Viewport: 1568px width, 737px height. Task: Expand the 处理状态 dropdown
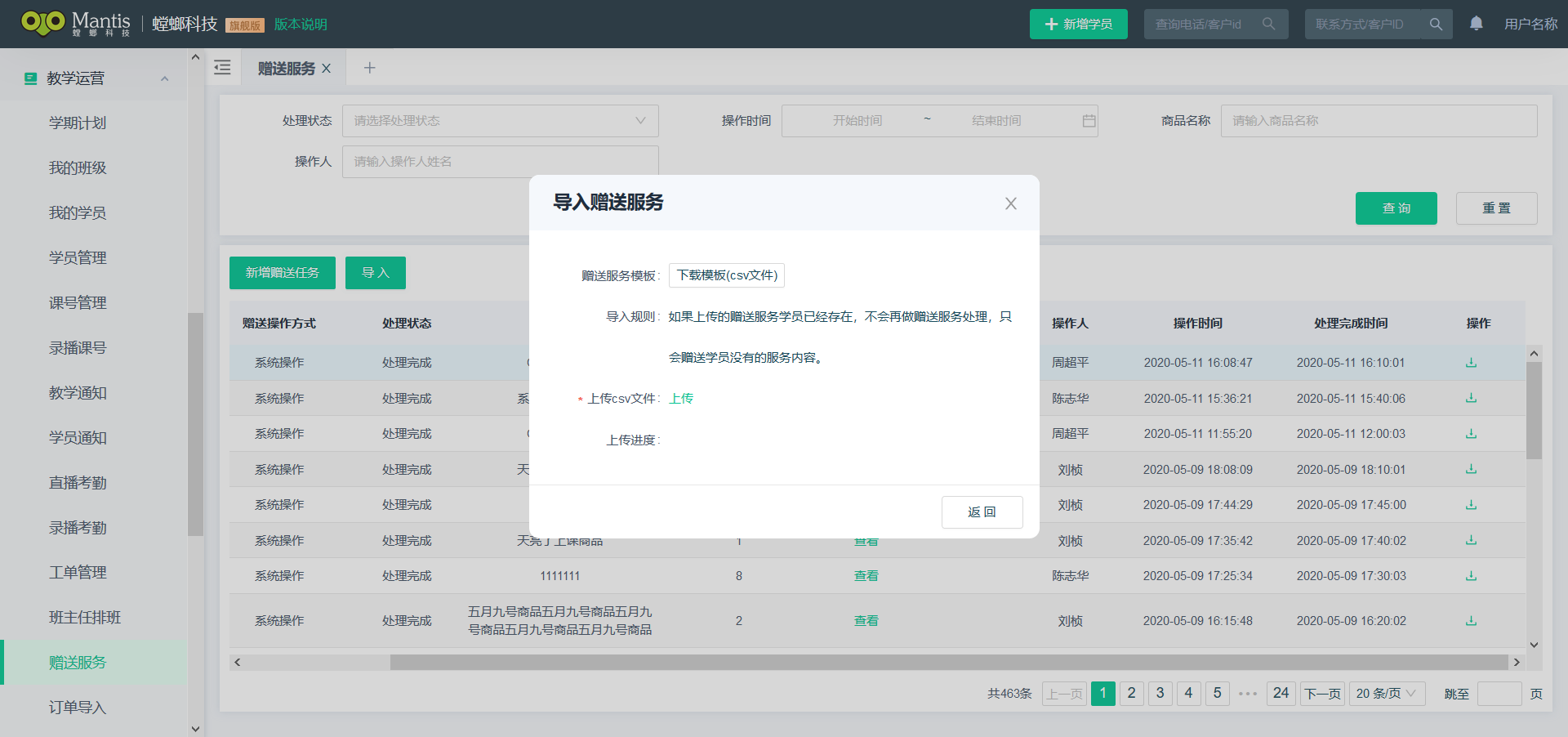point(500,120)
